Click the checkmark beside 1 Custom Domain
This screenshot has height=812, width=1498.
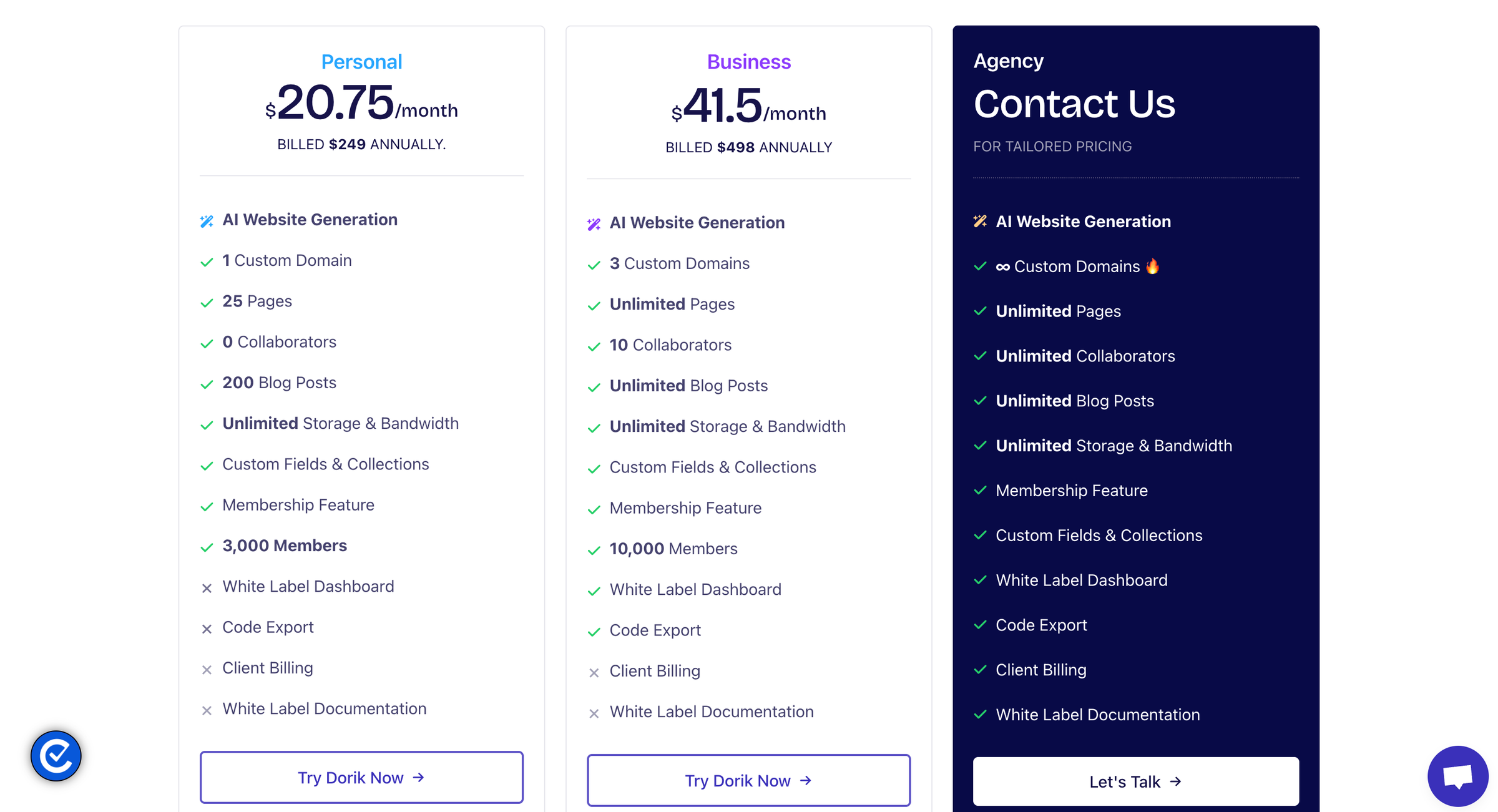pyautogui.click(x=207, y=262)
